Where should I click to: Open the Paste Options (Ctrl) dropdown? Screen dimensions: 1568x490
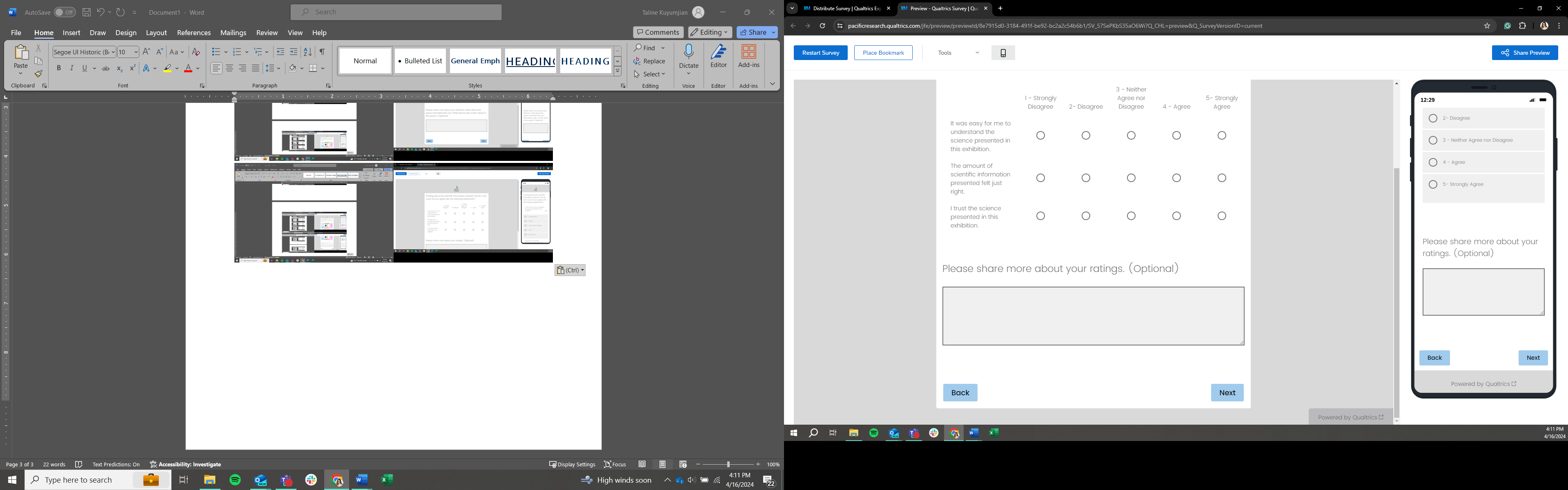pos(570,270)
